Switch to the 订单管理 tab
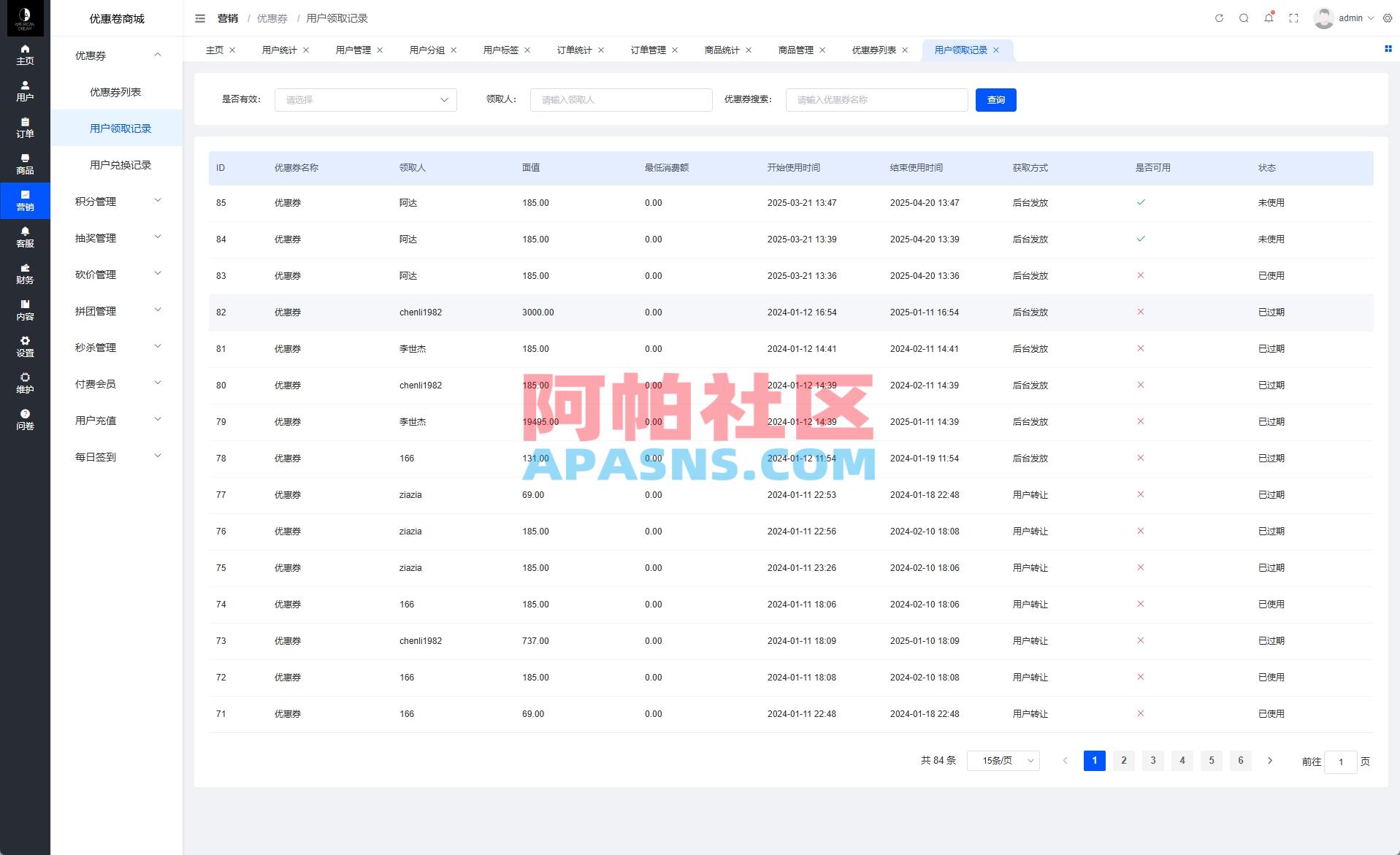Viewport: 1400px width, 855px height. (x=649, y=50)
